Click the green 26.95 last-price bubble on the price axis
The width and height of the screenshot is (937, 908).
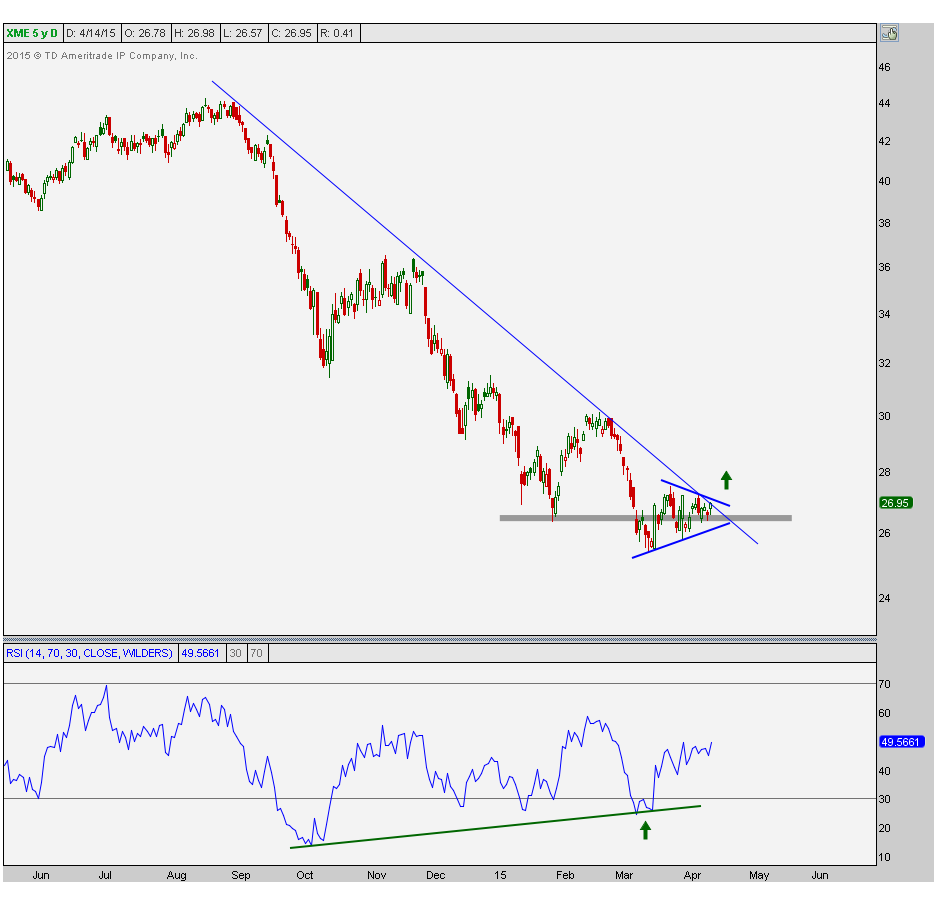[x=895, y=503]
